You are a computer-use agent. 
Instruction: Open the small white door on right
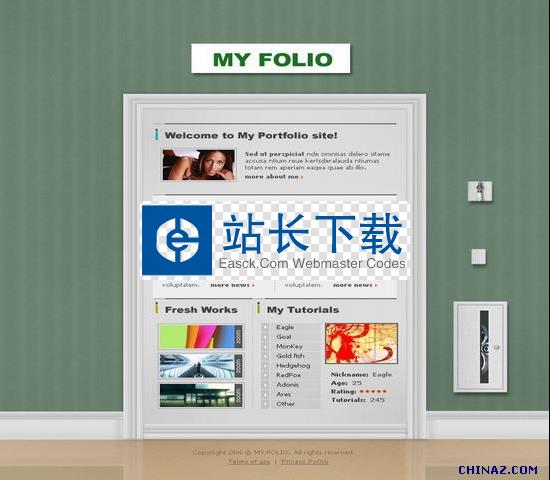pyautogui.click(x=480, y=347)
